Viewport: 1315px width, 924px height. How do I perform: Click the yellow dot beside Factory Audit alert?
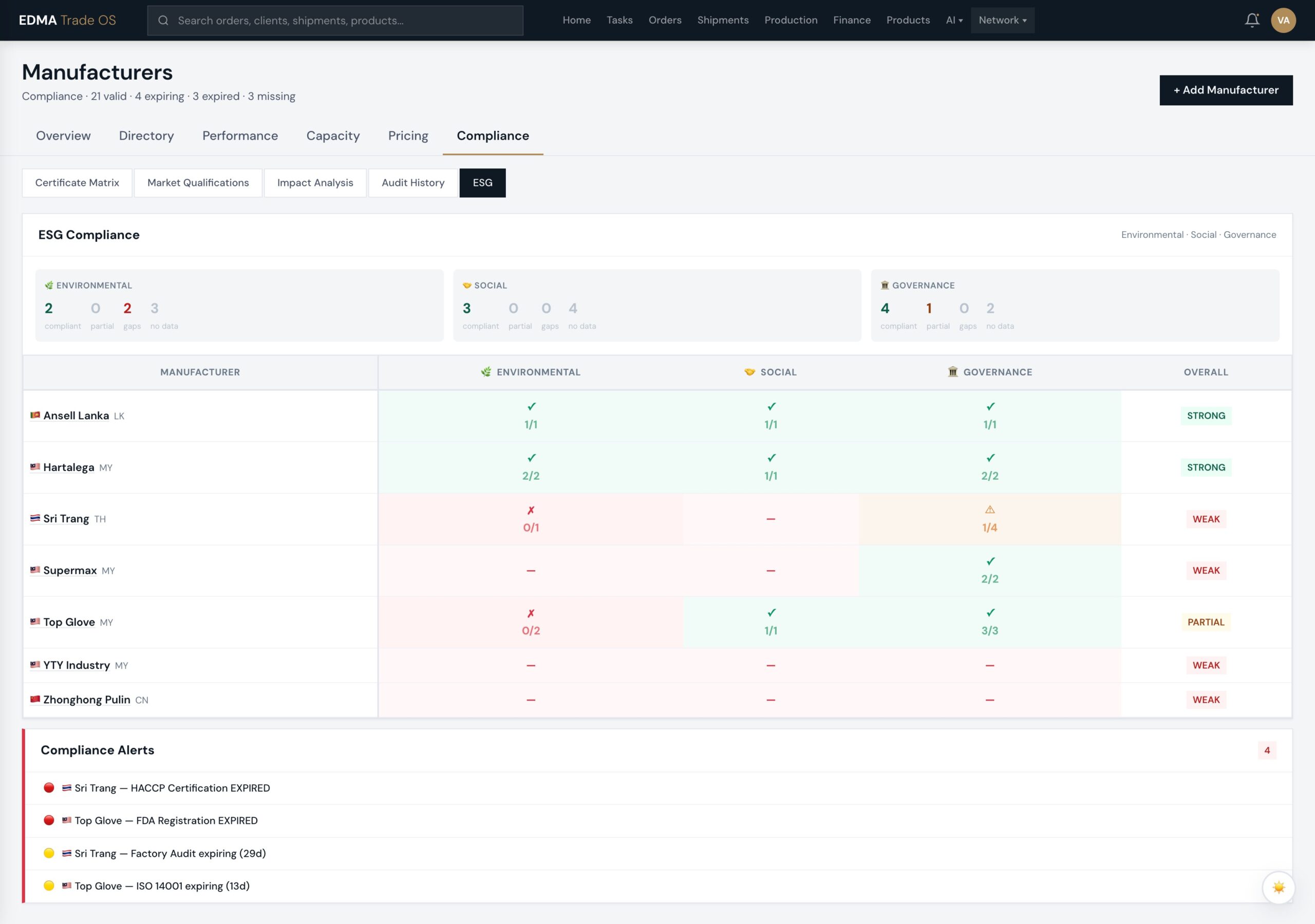[49, 853]
